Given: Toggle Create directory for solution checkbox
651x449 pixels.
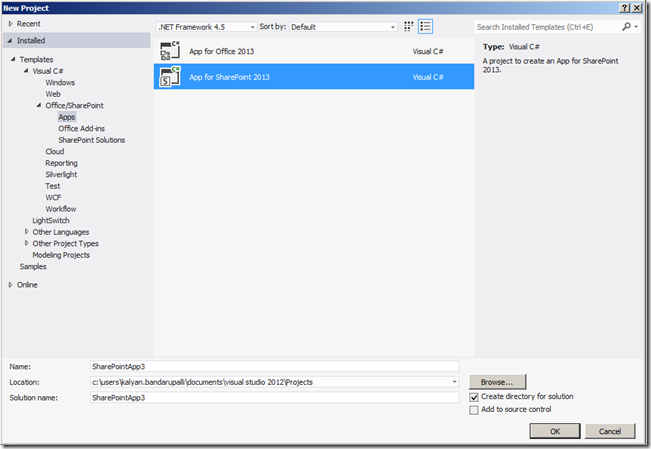Looking at the screenshot, I should (474, 397).
